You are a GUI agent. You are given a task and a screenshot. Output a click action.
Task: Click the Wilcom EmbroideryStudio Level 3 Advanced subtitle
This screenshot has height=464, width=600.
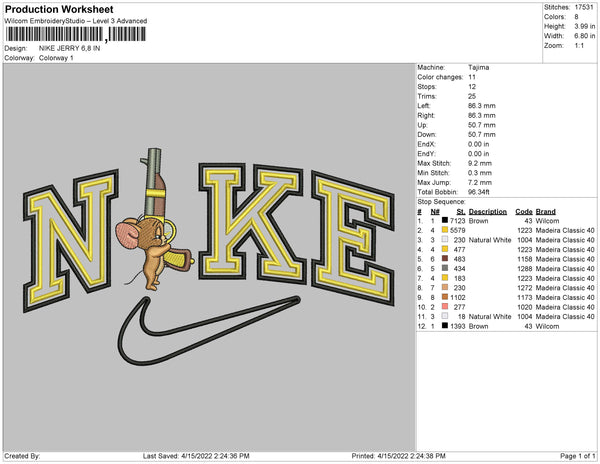pyautogui.click(x=76, y=21)
